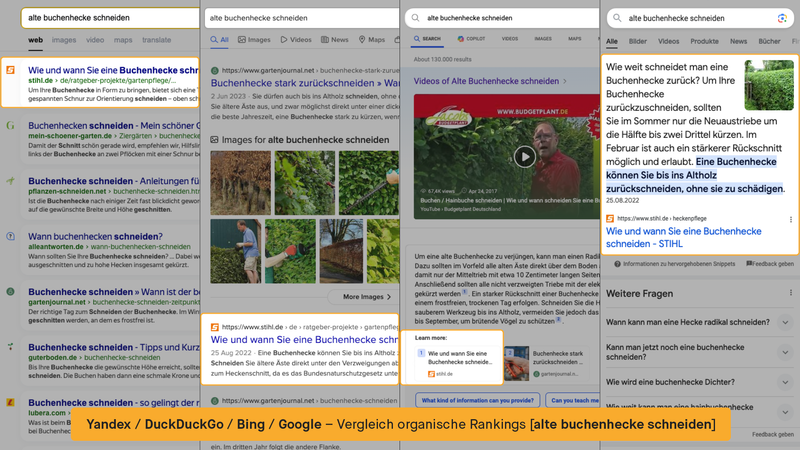This screenshot has width=800, height=450.
Task: Open the three-dot menu beside the stihl.de snippet
Action: (x=791, y=219)
